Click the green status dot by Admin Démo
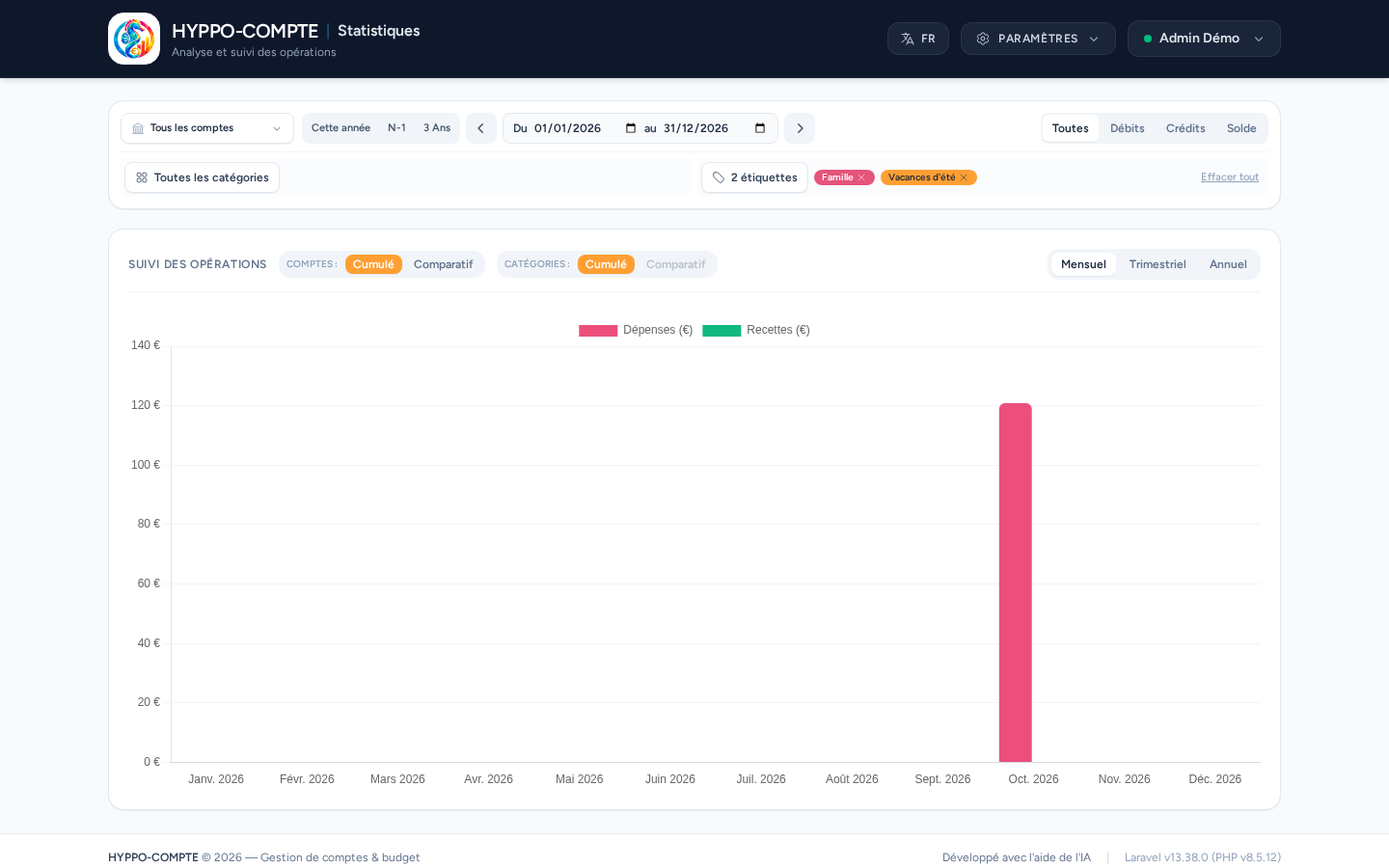 pyautogui.click(x=1148, y=39)
